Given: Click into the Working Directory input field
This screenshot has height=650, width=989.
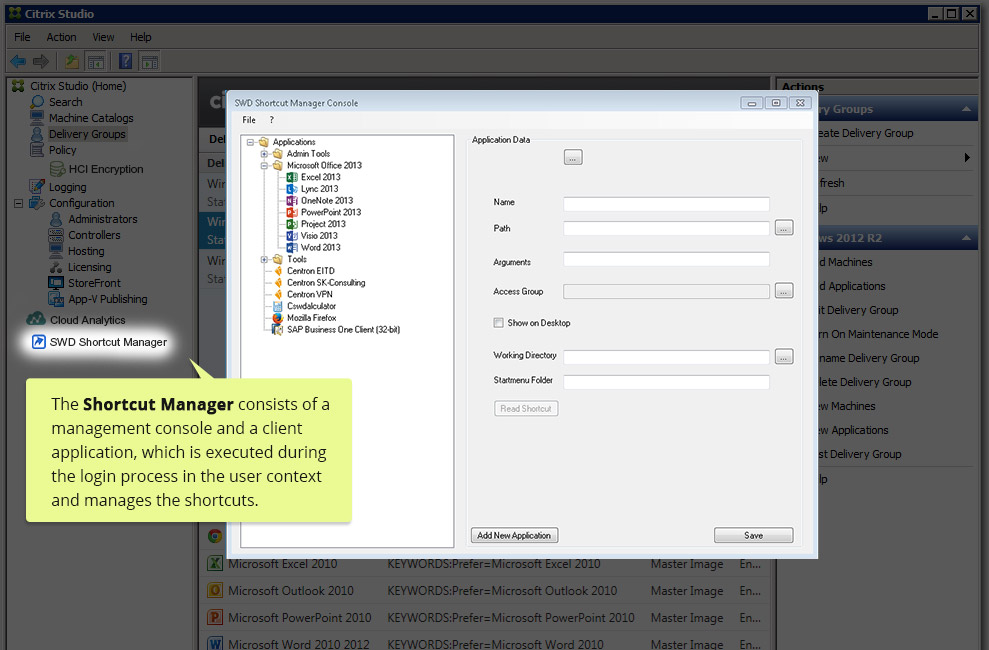Looking at the screenshot, I should [666, 357].
